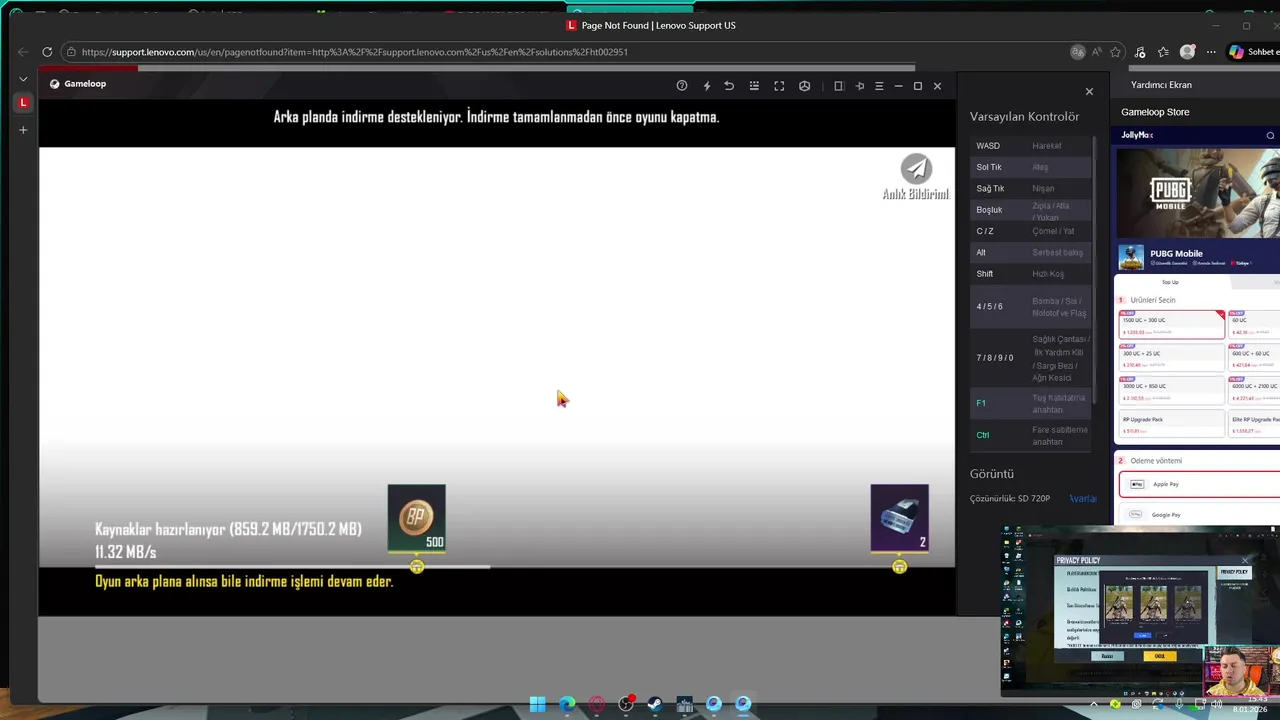Open the keymapping keyboard icon
Screen dimensions: 1280x720
(x=754, y=86)
